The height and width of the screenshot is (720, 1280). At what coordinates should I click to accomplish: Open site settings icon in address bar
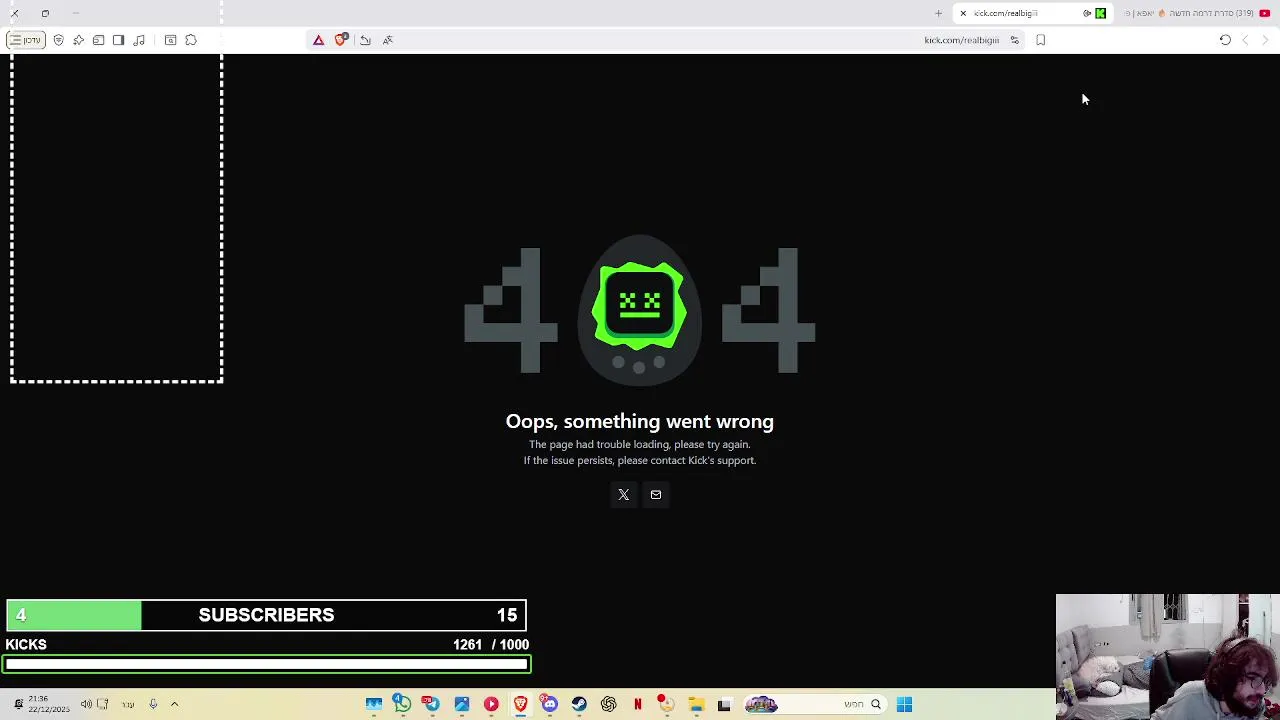(x=1014, y=40)
